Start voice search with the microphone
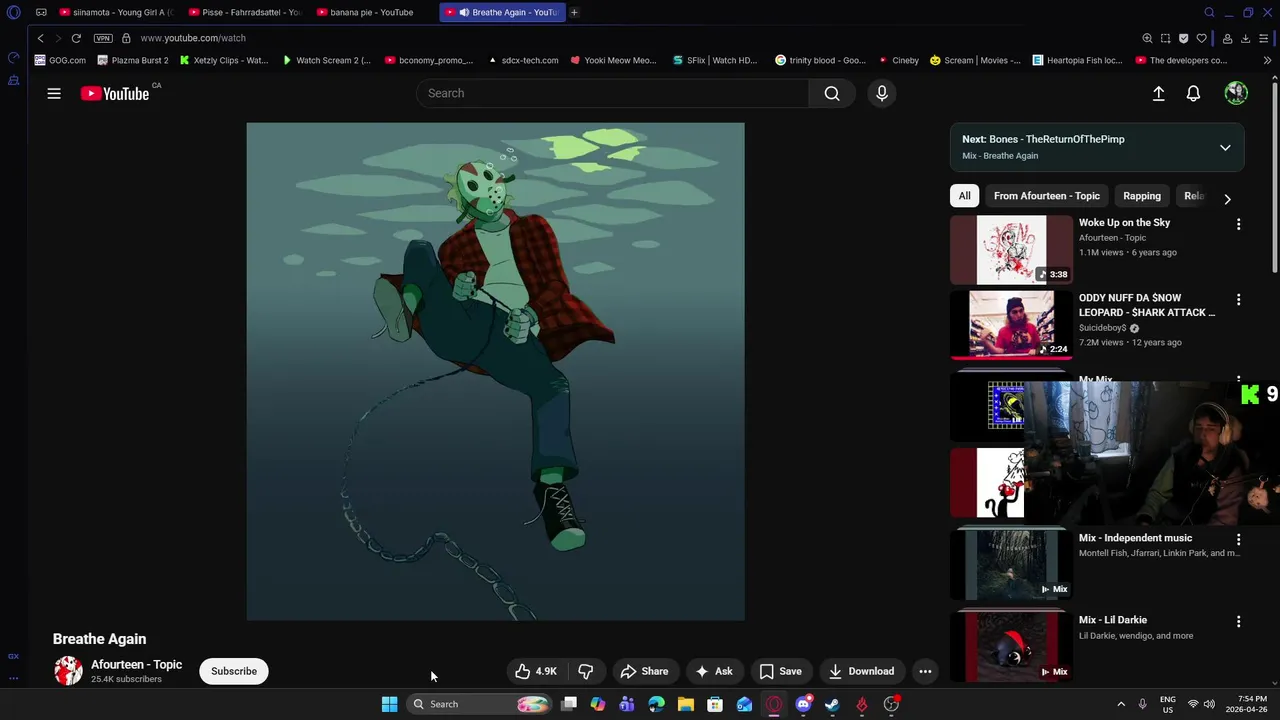This screenshot has height=720, width=1280. tap(882, 93)
